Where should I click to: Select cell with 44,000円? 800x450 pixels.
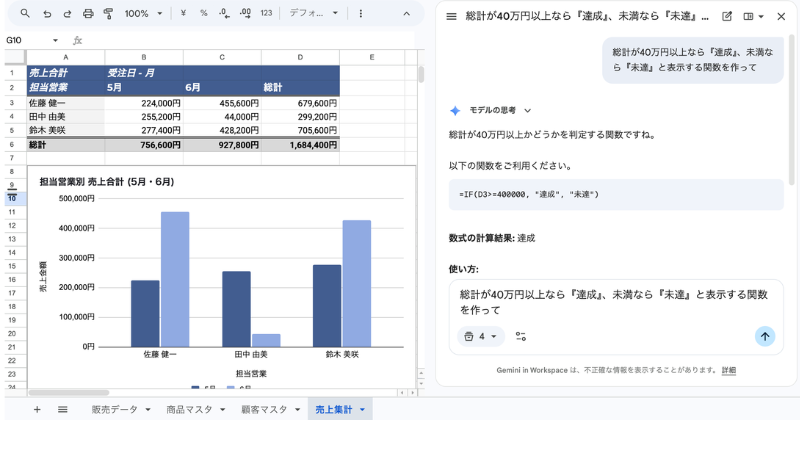click(x=222, y=117)
